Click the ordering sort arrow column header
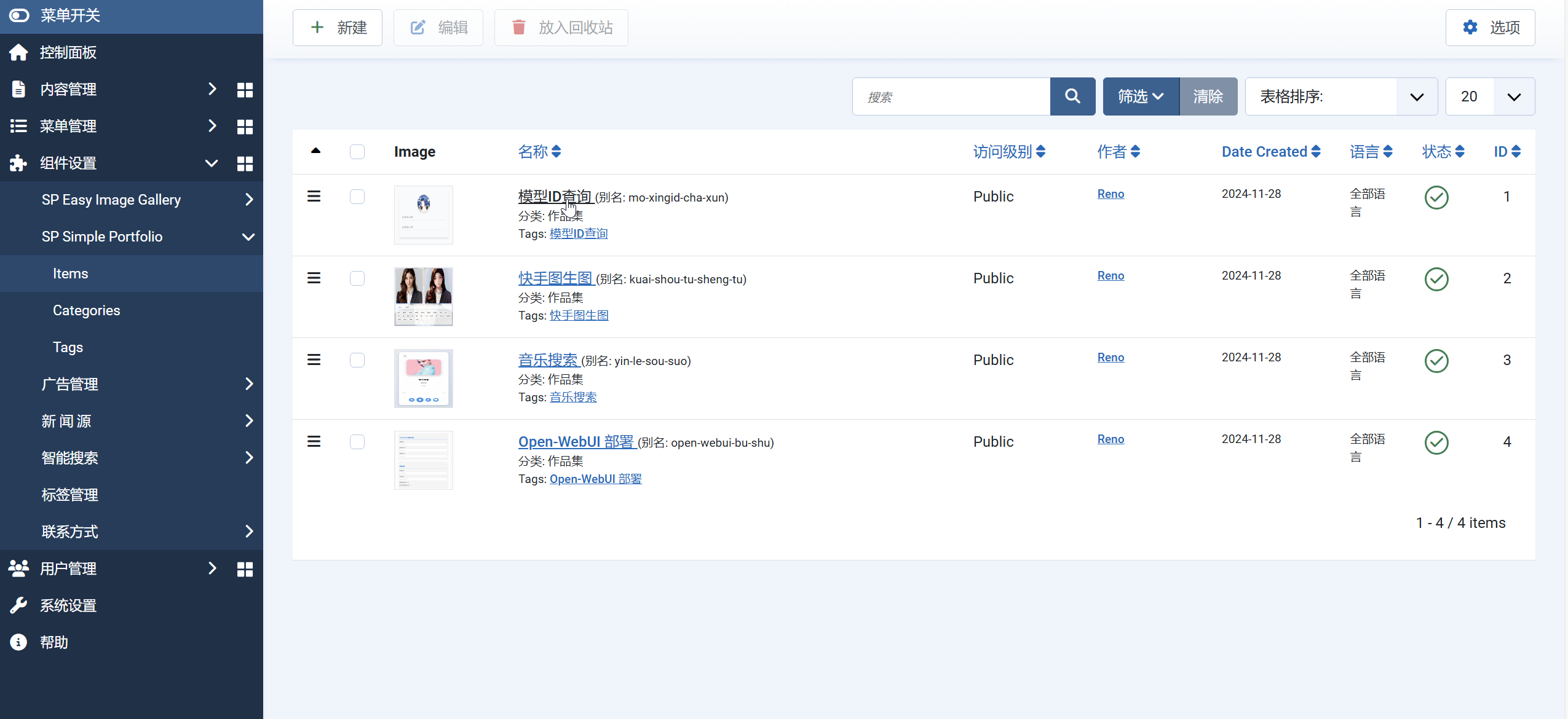Screen dimensions: 1568x719 coord(315,151)
